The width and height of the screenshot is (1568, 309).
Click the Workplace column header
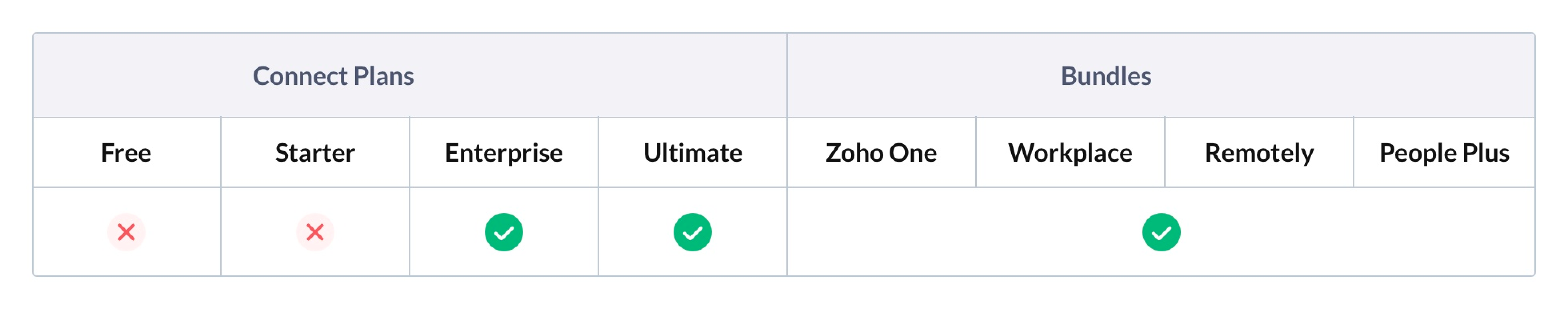(x=1070, y=153)
